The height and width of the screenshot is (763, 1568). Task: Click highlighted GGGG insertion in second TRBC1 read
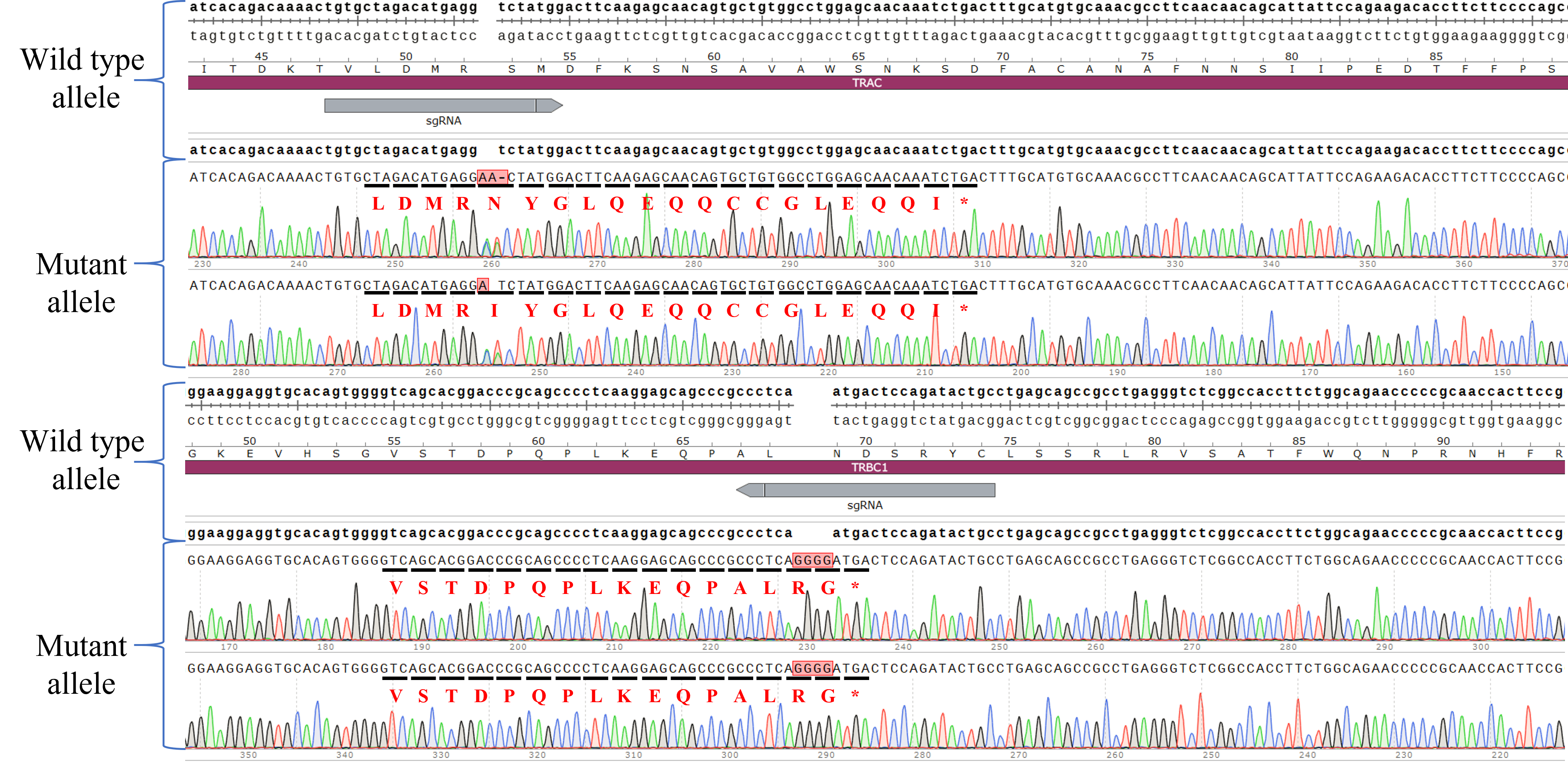[x=812, y=669]
